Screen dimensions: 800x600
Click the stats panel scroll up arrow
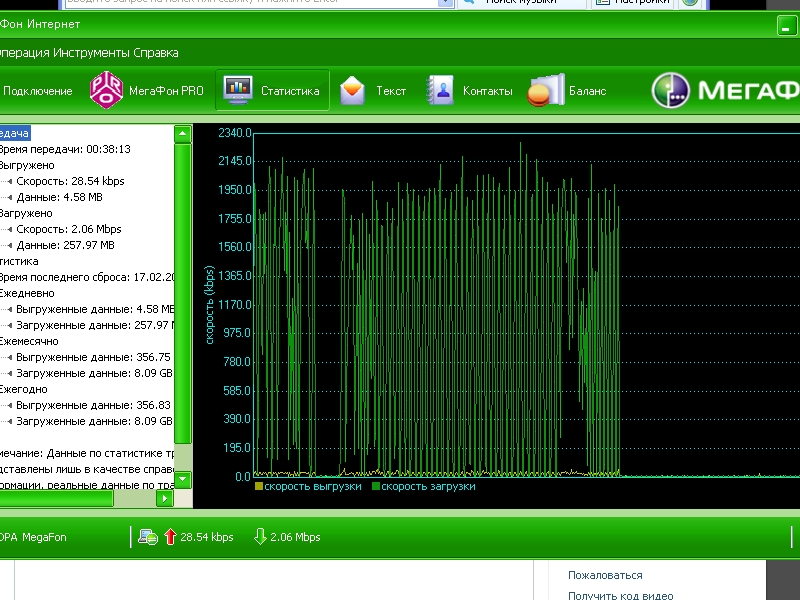click(x=183, y=134)
